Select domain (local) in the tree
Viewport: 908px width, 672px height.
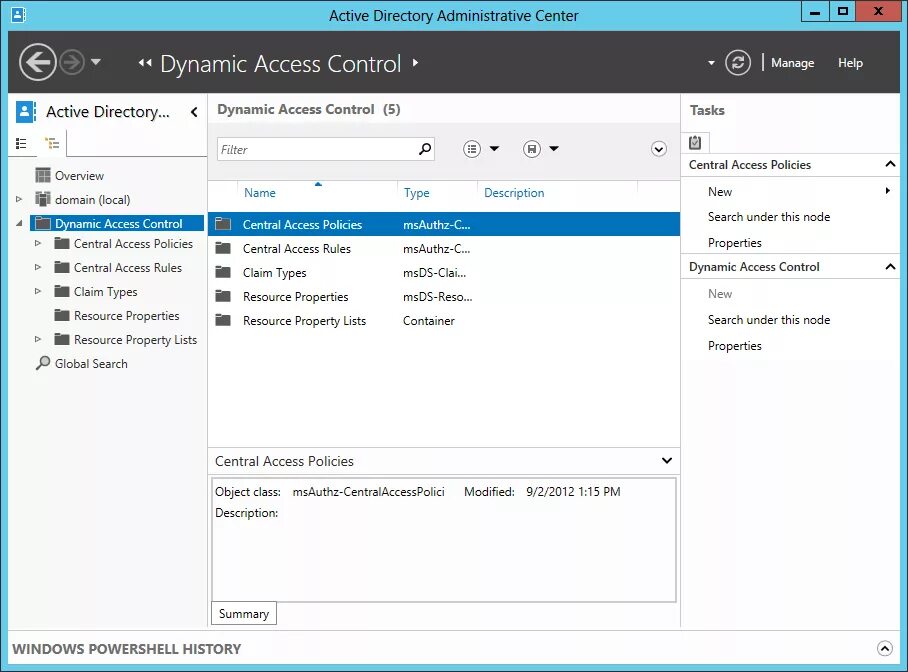93,199
